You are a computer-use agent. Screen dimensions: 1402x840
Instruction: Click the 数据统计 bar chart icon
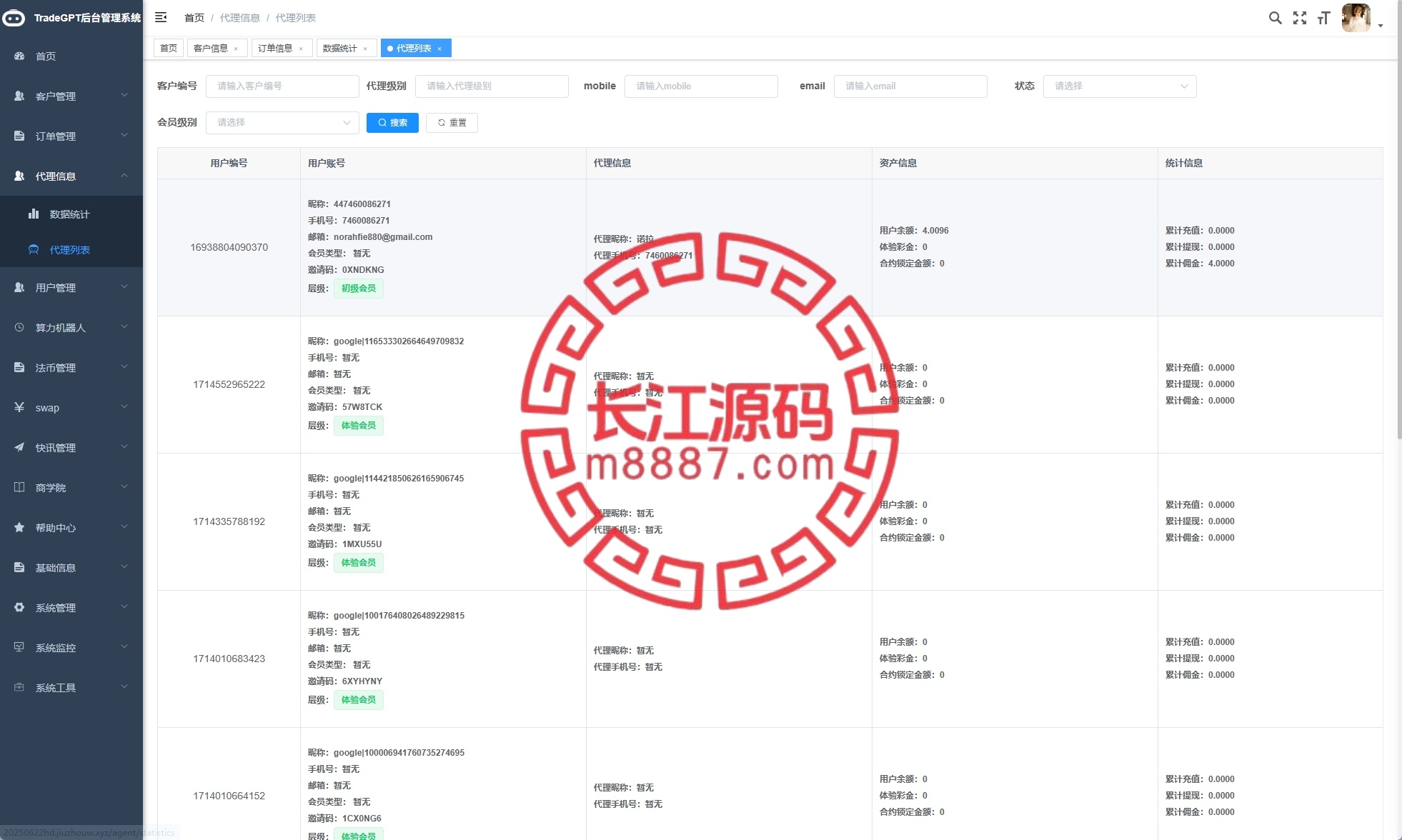point(34,214)
